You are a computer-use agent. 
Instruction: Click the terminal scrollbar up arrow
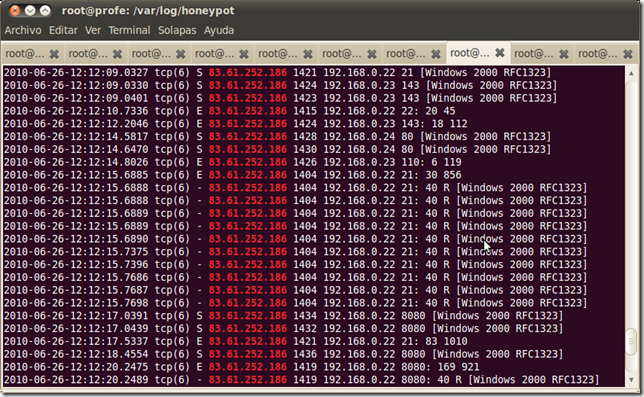631,73
